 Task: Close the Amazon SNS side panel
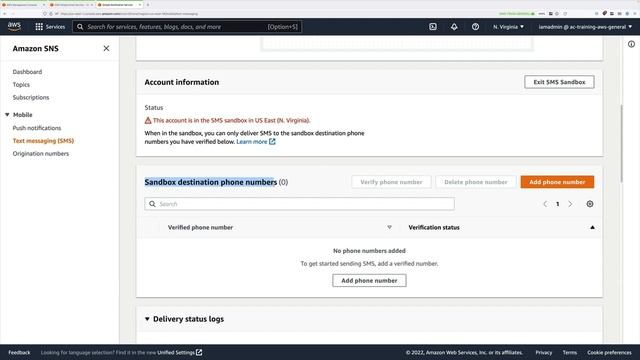coord(106,48)
